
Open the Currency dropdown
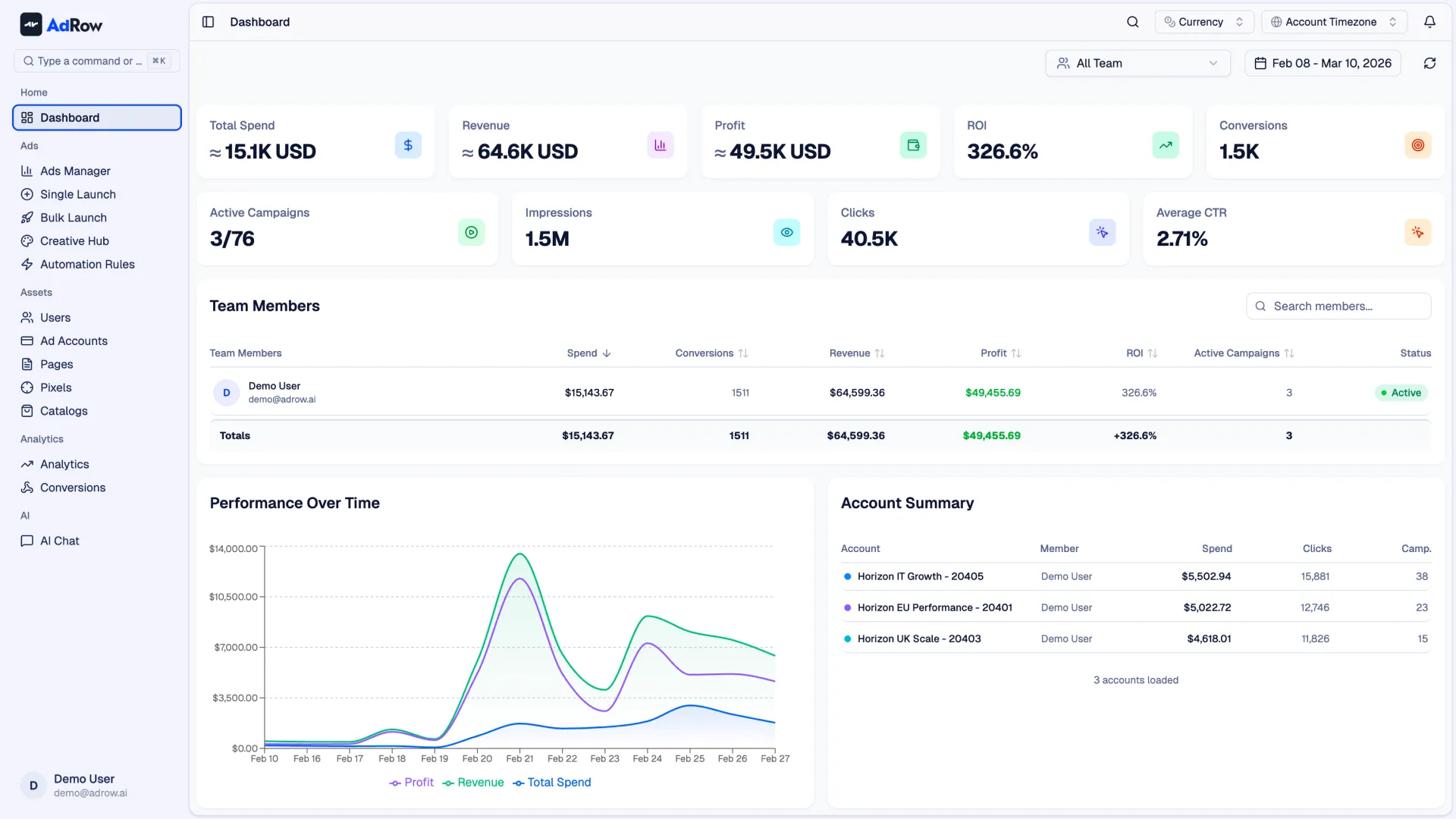click(1203, 22)
